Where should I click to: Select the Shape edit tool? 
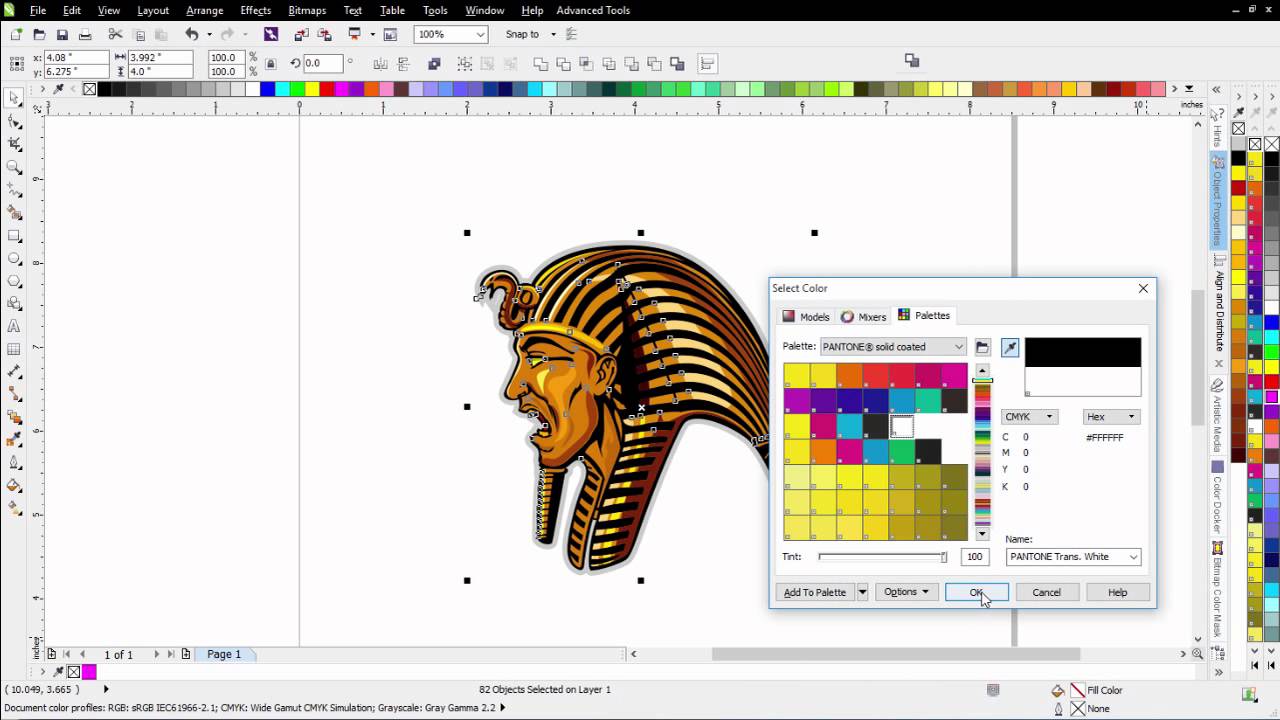tap(14, 122)
